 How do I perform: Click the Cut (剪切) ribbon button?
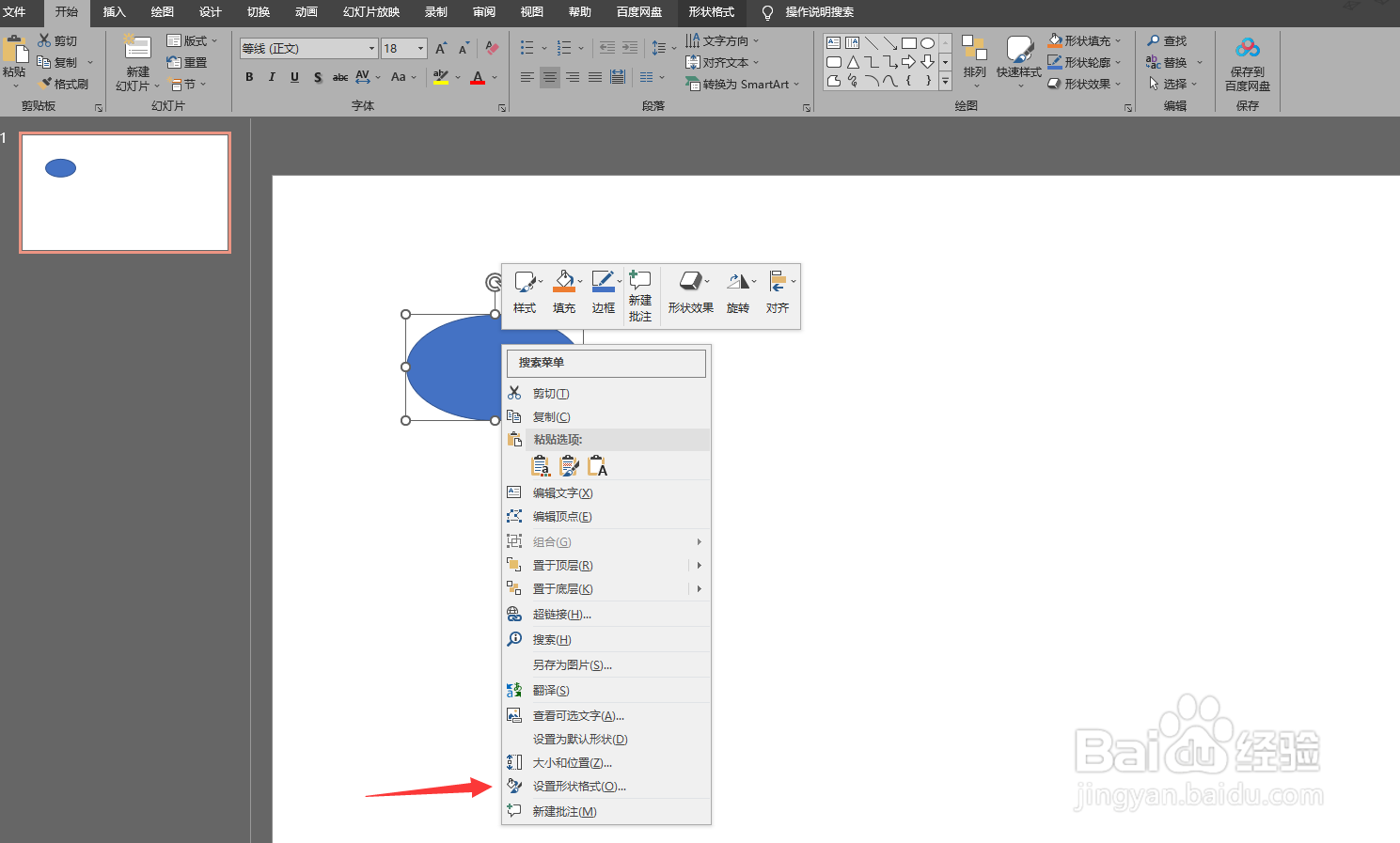(57, 40)
